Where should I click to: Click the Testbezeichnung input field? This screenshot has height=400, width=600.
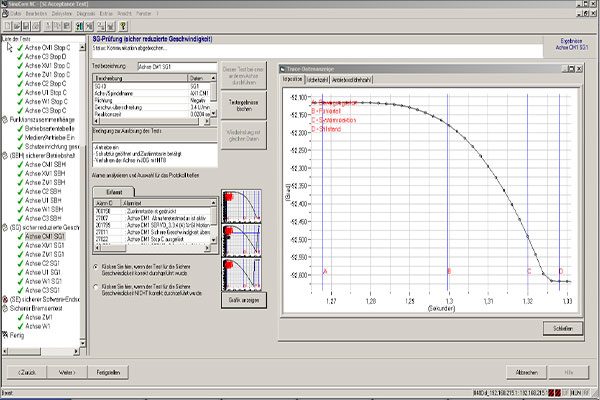point(177,66)
